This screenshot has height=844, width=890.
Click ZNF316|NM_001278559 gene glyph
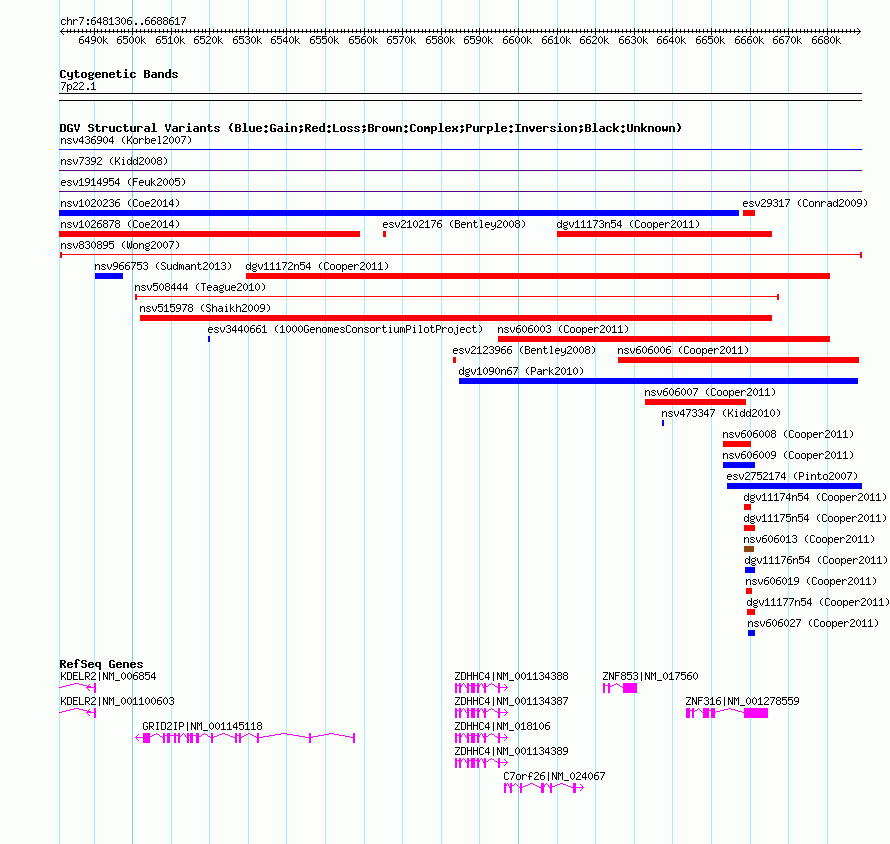coord(727,713)
